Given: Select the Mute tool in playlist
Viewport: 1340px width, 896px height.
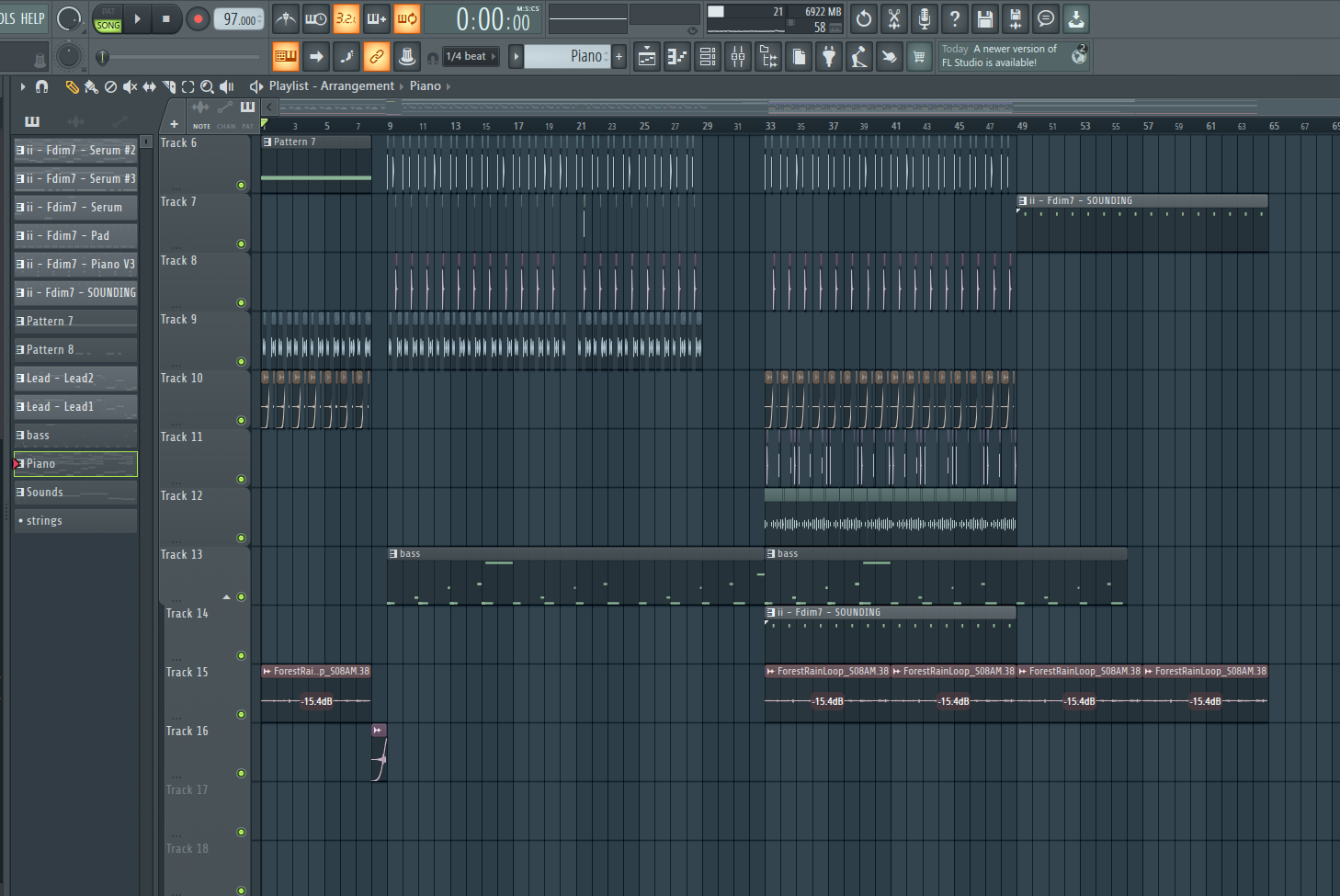Looking at the screenshot, I should click(x=130, y=86).
